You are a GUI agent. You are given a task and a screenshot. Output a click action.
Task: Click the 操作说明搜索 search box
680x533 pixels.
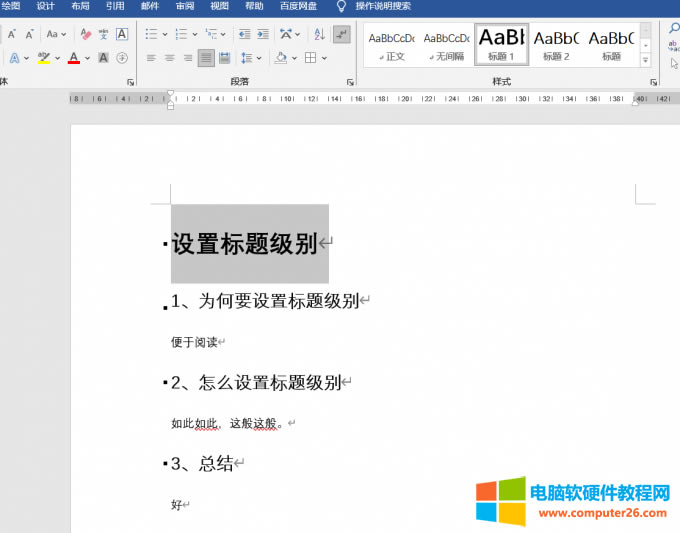[383, 6]
